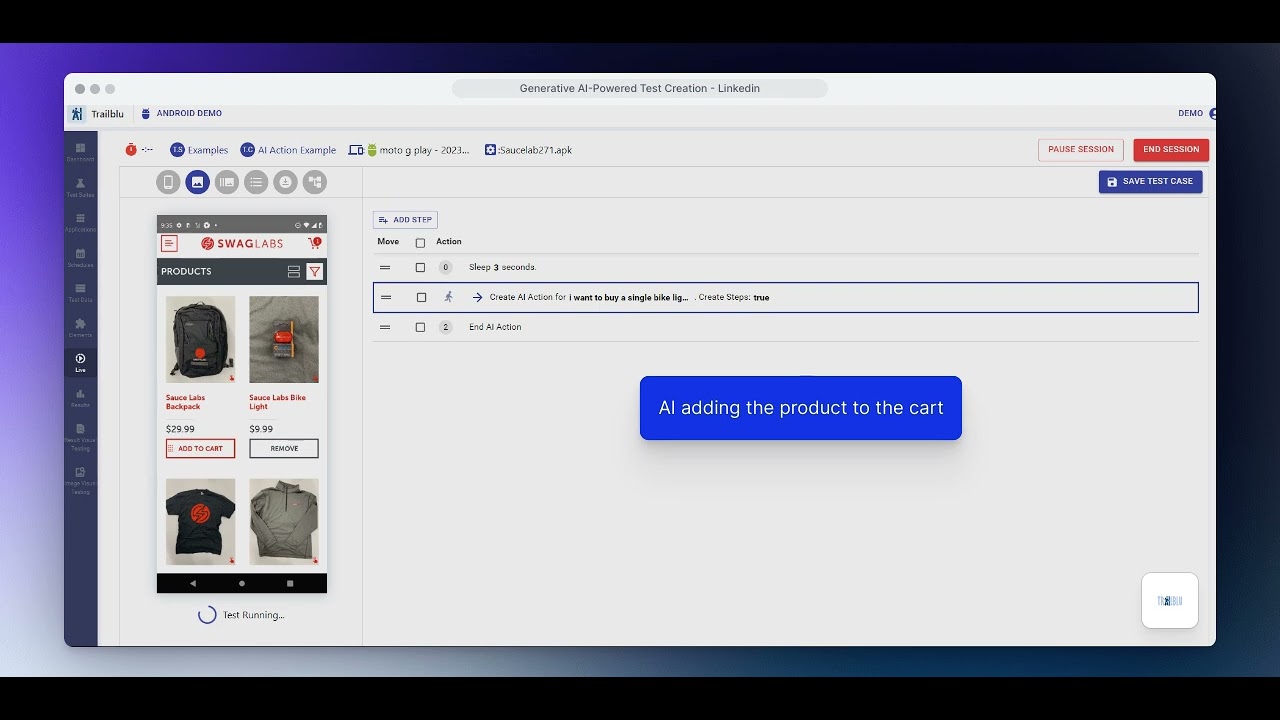
Task: Check the box for End AI Action step
Action: click(x=420, y=327)
